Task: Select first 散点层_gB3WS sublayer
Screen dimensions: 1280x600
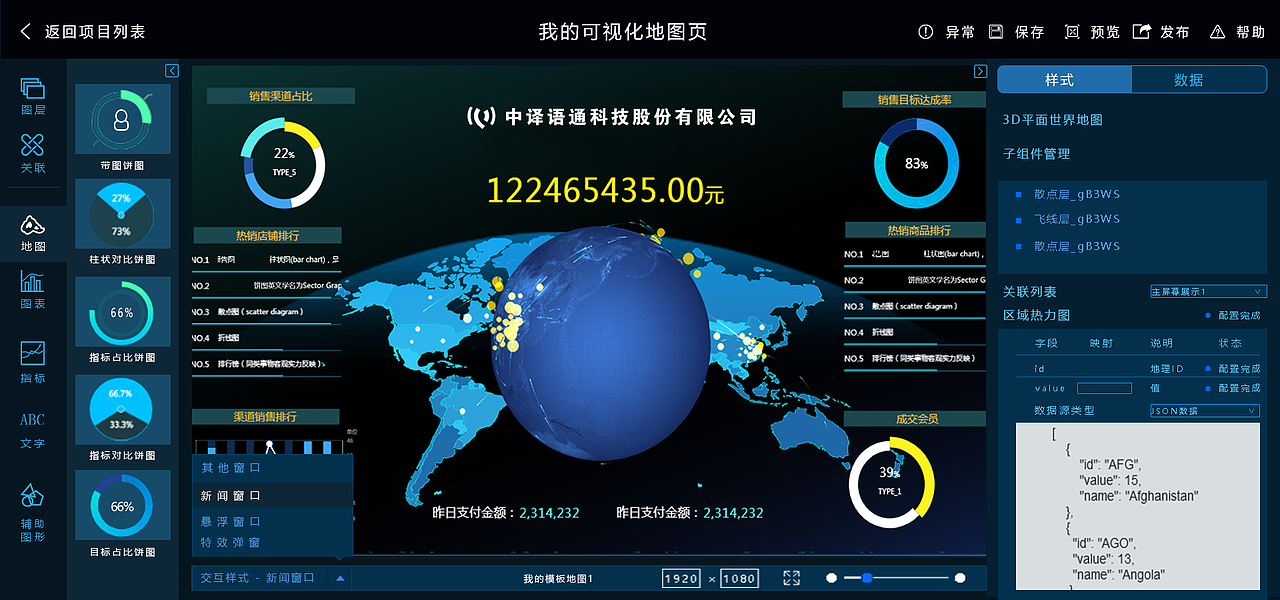Action: pyautogui.click(x=1077, y=195)
